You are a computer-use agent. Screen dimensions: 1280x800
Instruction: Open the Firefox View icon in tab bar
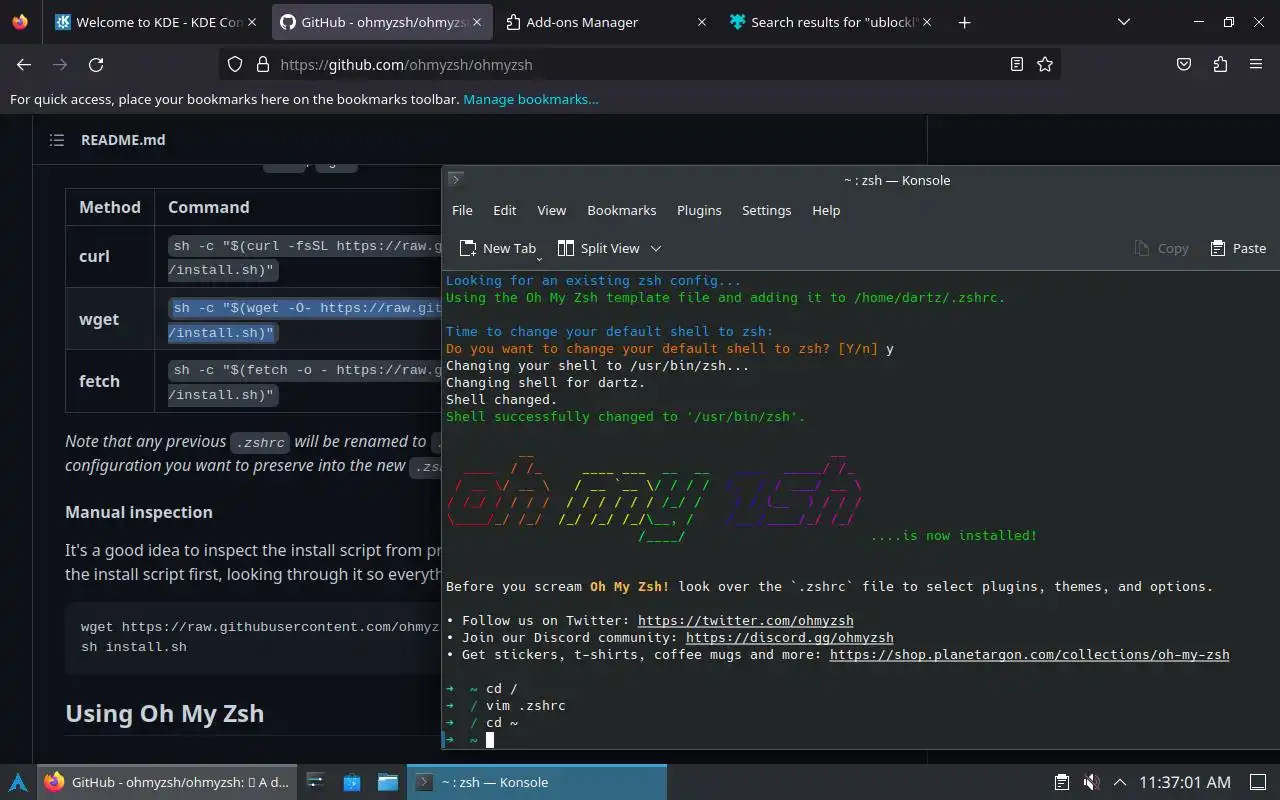(x=20, y=22)
